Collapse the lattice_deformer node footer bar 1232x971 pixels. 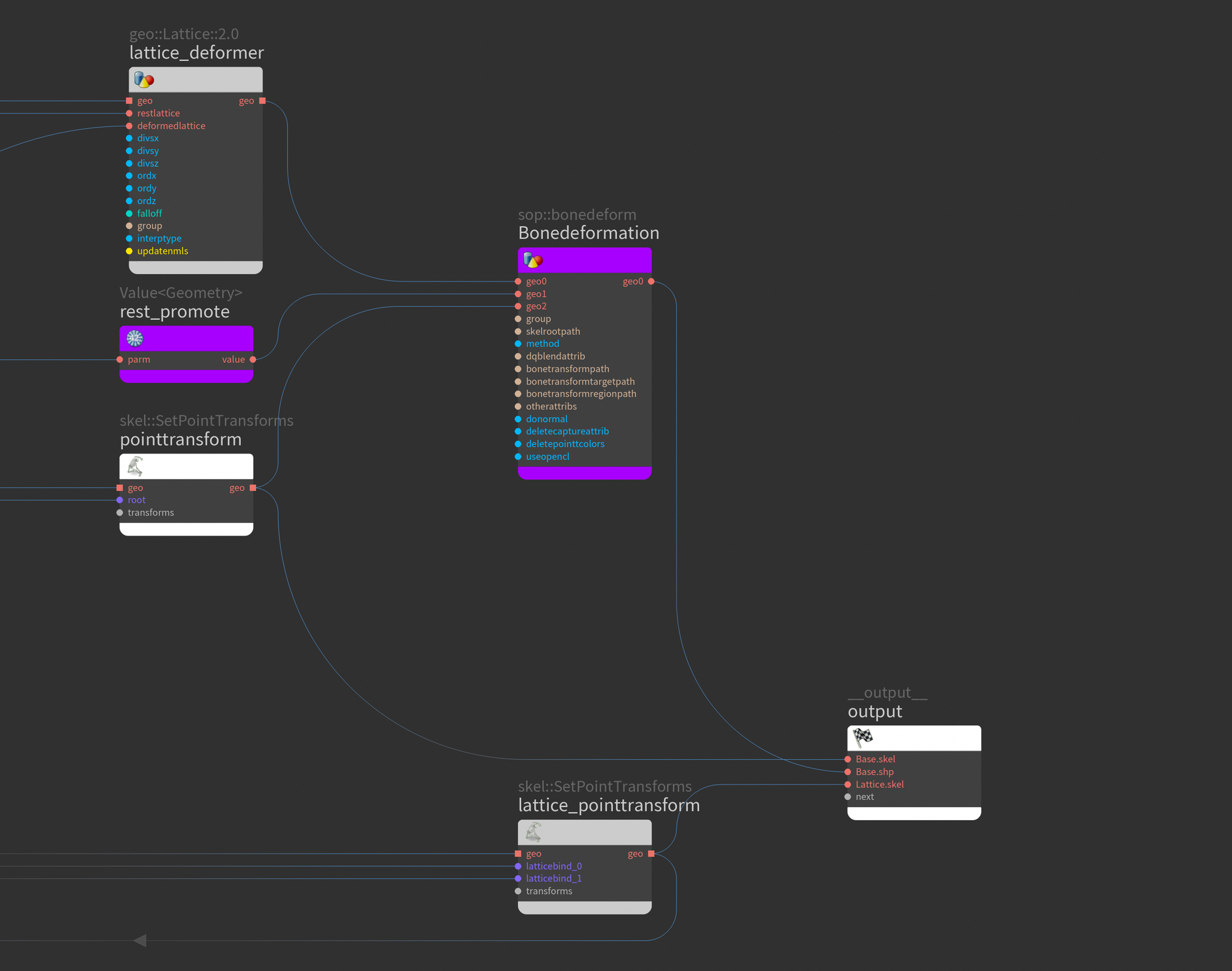point(195,267)
